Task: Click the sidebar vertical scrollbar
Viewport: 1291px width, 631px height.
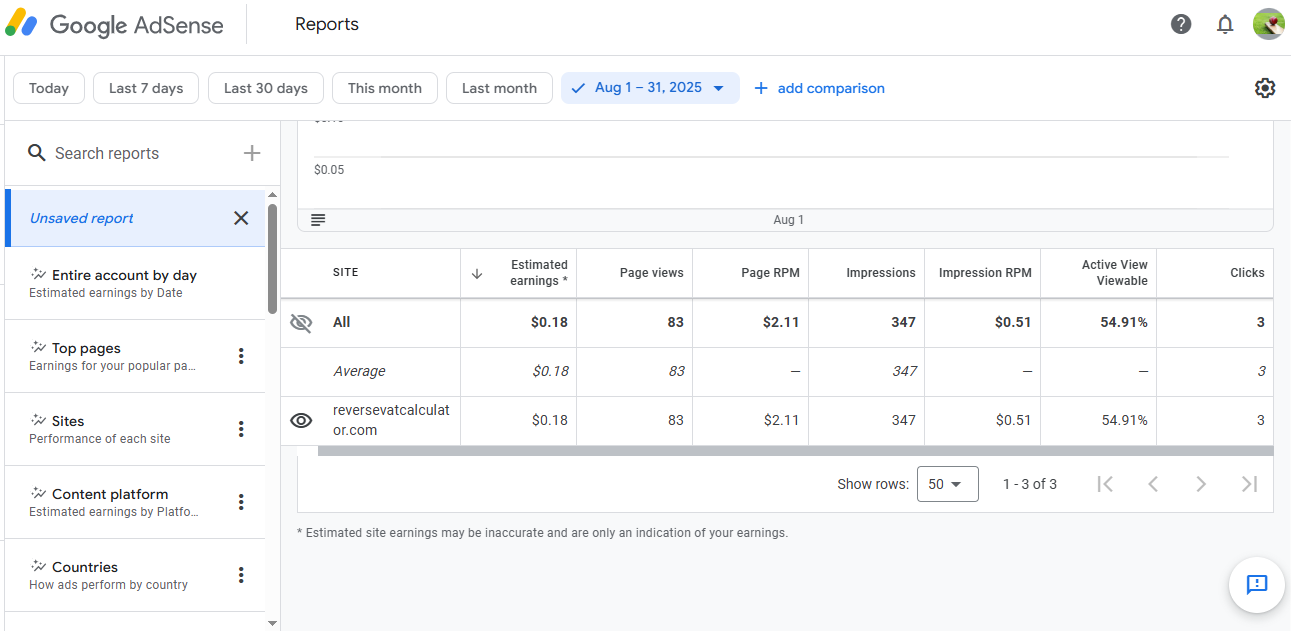Action: (x=272, y=260)
